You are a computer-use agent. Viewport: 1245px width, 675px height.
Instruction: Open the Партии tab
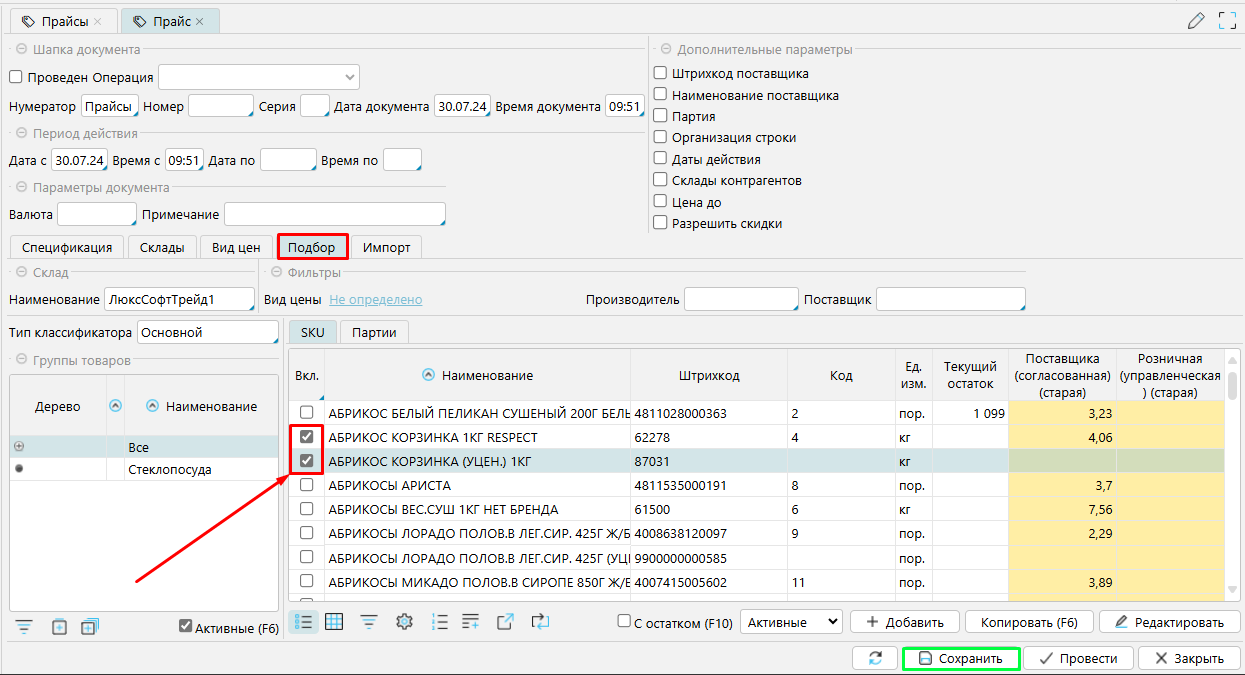coord(374,333)
